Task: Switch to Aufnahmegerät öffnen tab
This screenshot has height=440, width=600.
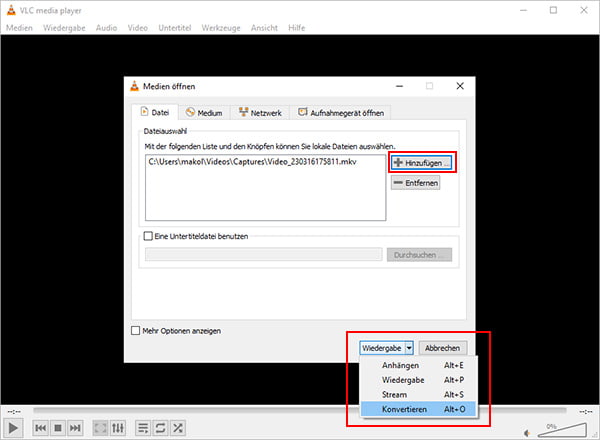Action: (x=341, y=112)
